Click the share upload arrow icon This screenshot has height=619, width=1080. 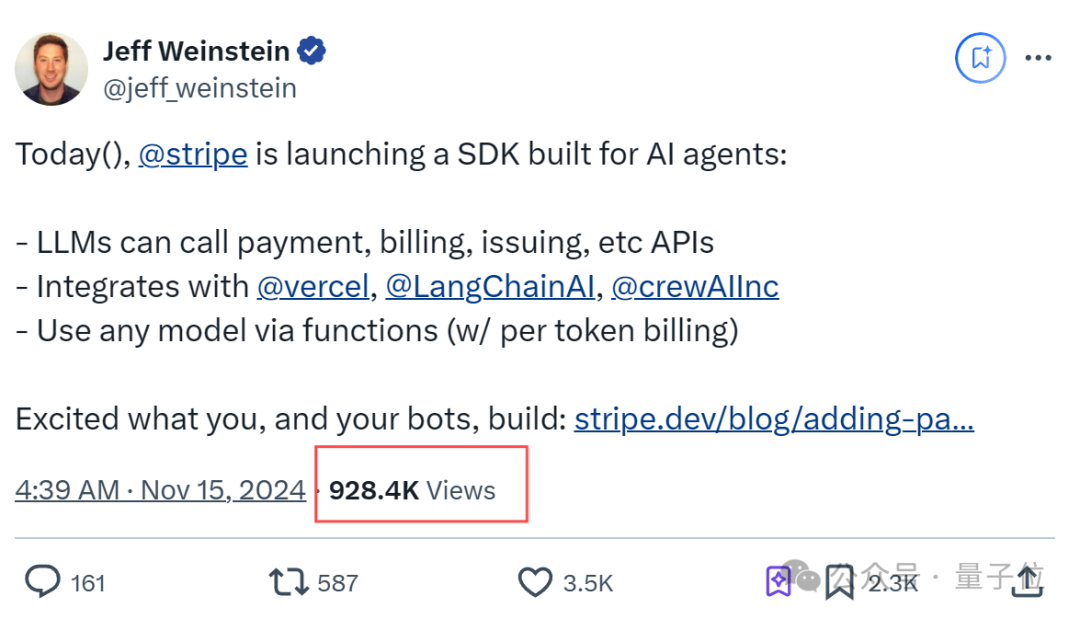click(x=1028, y=582)
